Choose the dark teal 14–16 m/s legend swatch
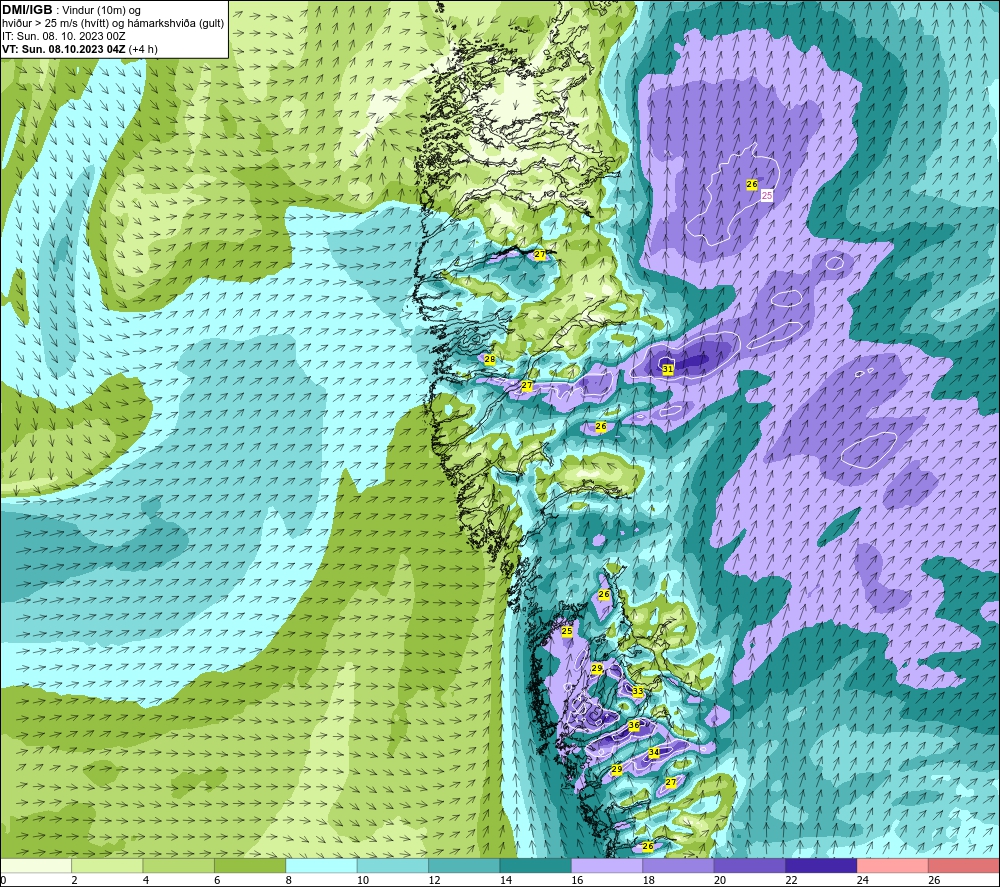The height and width of the screenshot is (887, 1000). [536, 865]
